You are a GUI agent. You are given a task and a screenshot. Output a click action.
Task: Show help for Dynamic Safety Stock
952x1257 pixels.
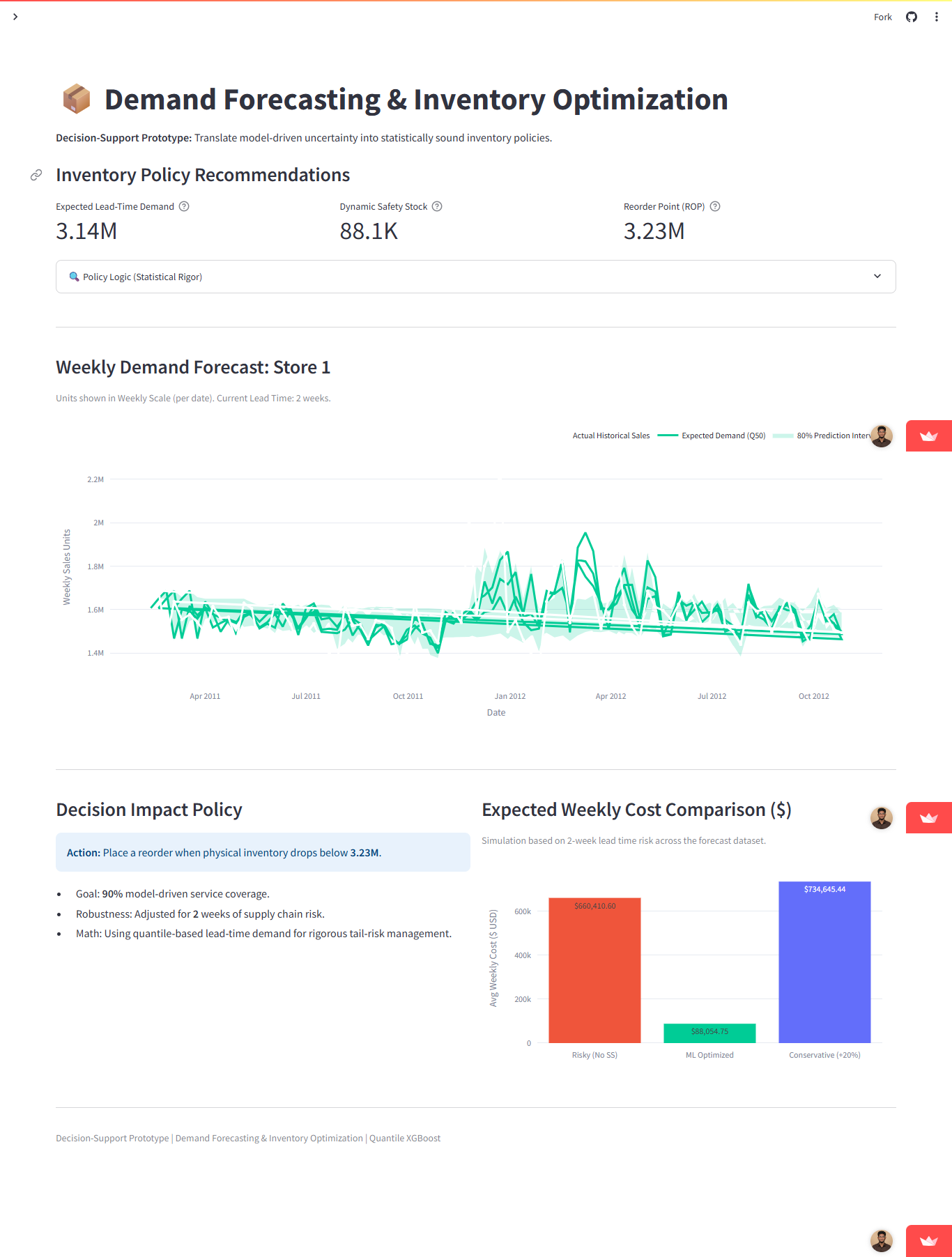[x=437, y=206]
